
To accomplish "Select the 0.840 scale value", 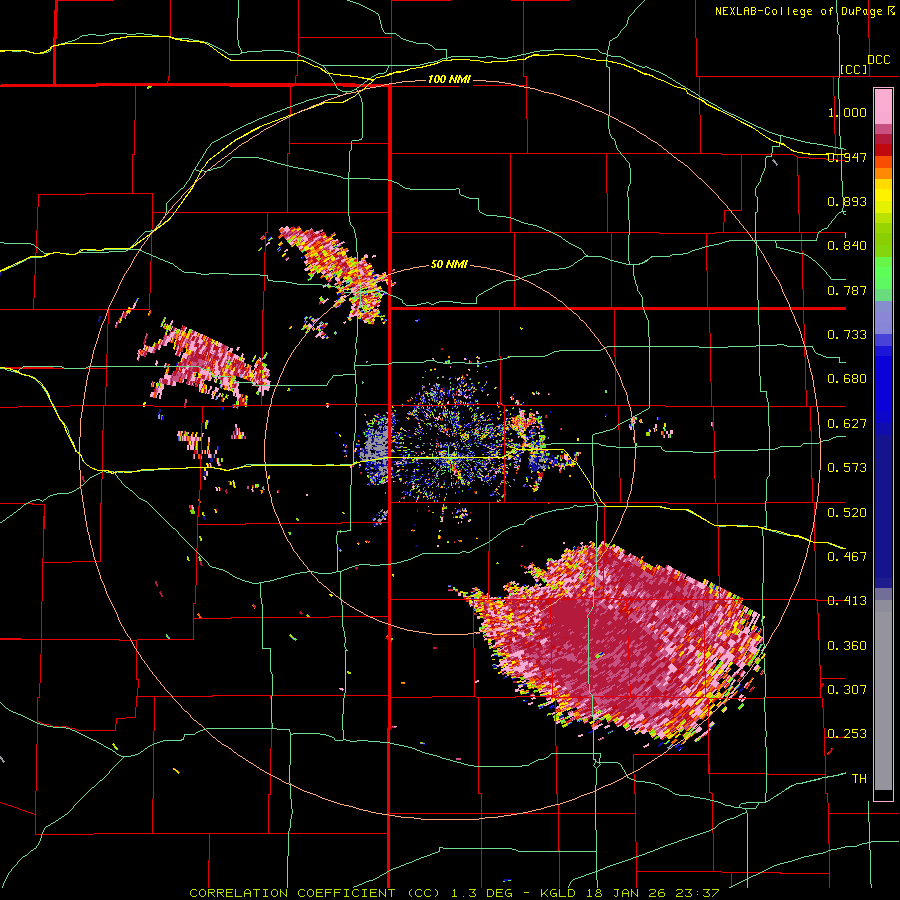I will point(847,246).
